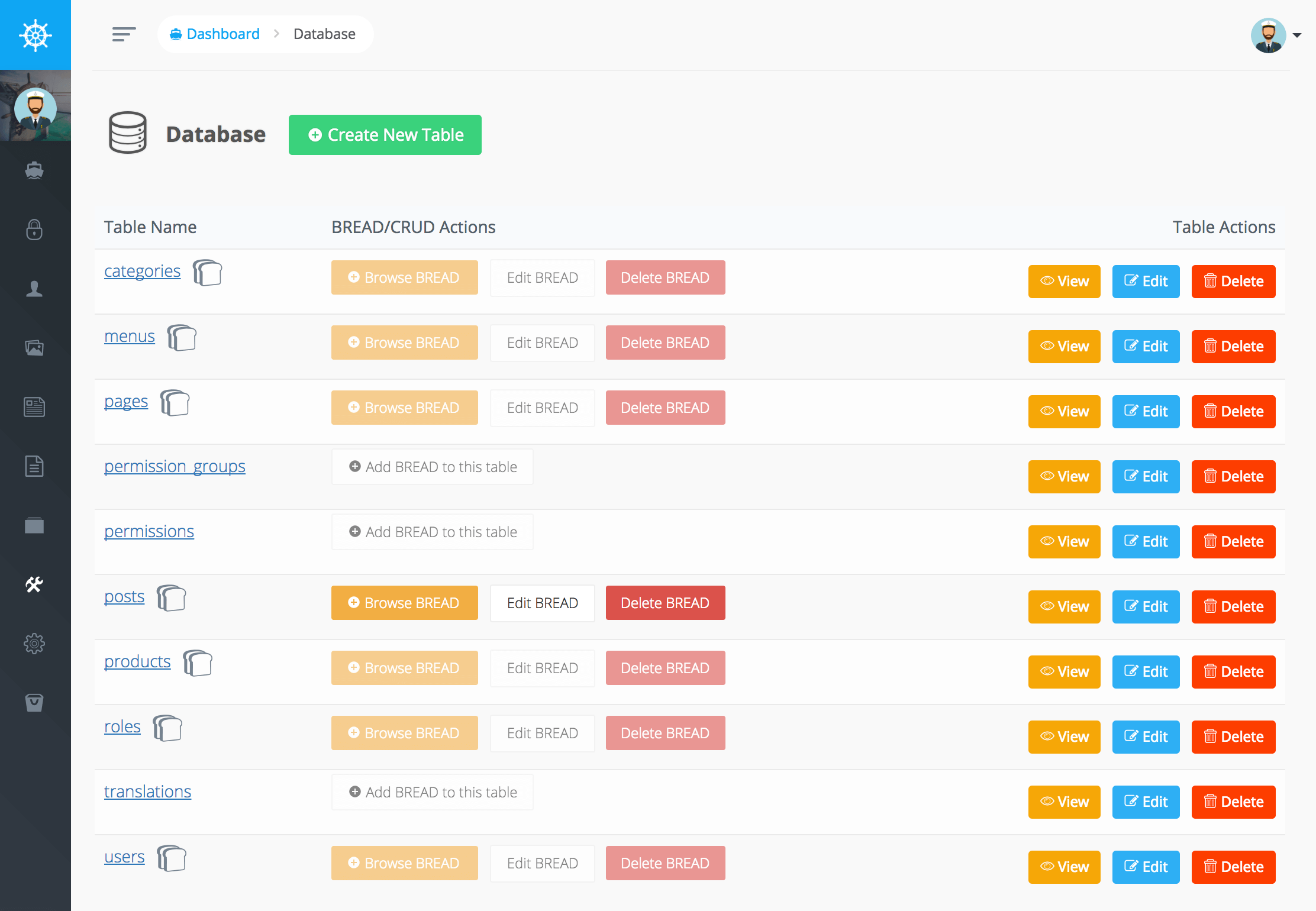1316x911 pixels.
Task: Click the Voyager helm logo icon
Action: pyautogui.click(x=35, y=35)
